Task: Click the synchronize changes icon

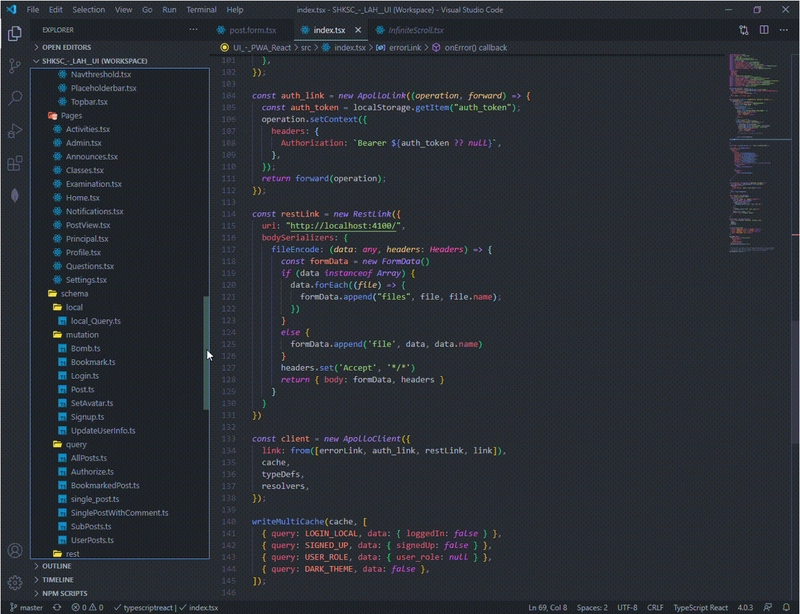Action: (x=57, y=607)
